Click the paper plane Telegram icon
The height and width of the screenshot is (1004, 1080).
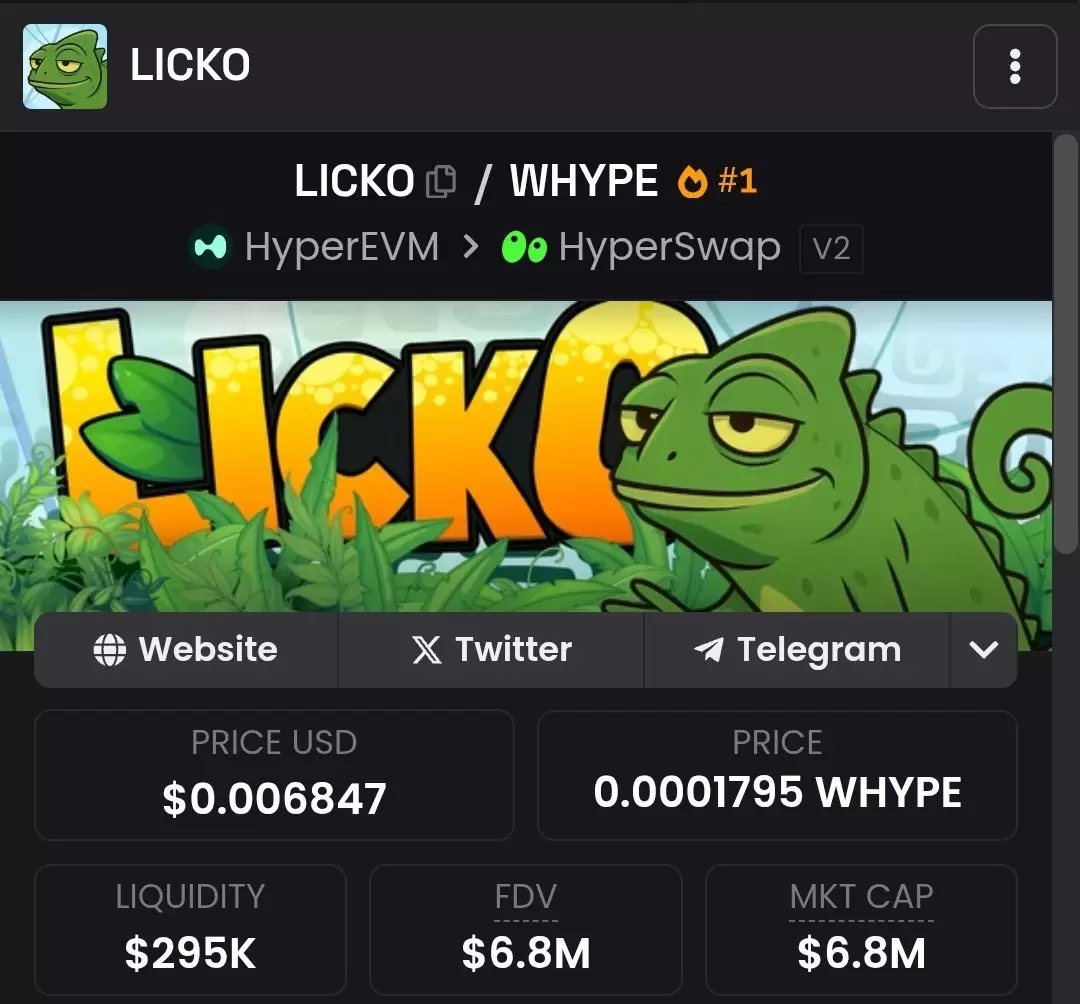709,649
